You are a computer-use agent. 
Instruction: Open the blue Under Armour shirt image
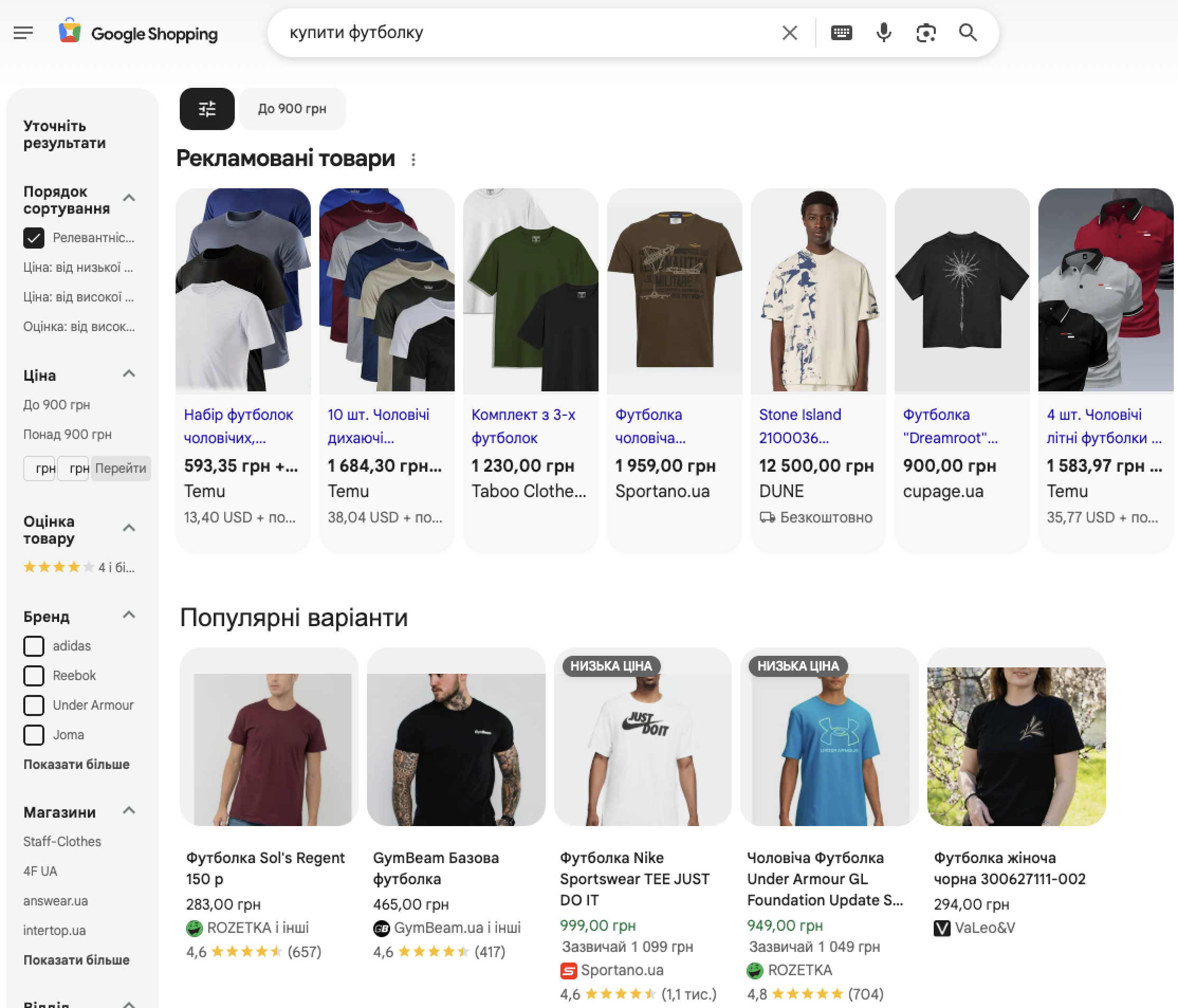pyautogui.click(x=830, y=737)
